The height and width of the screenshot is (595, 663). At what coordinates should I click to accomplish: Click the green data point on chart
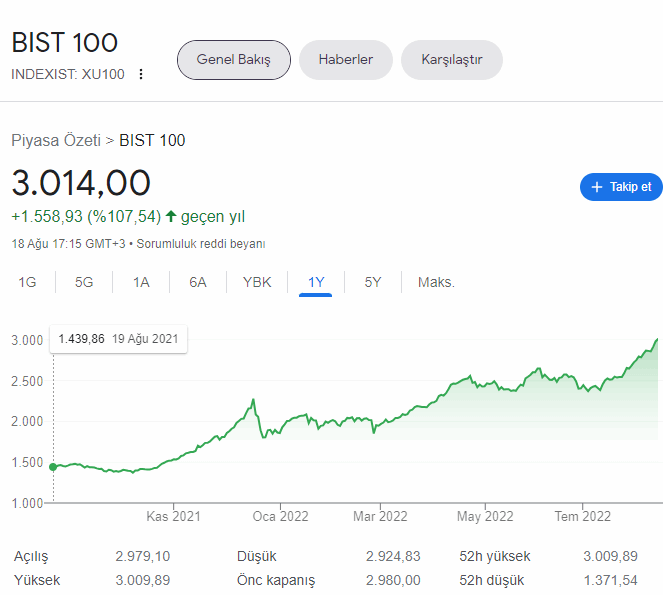pyautogui.click(x=53, y=467)
